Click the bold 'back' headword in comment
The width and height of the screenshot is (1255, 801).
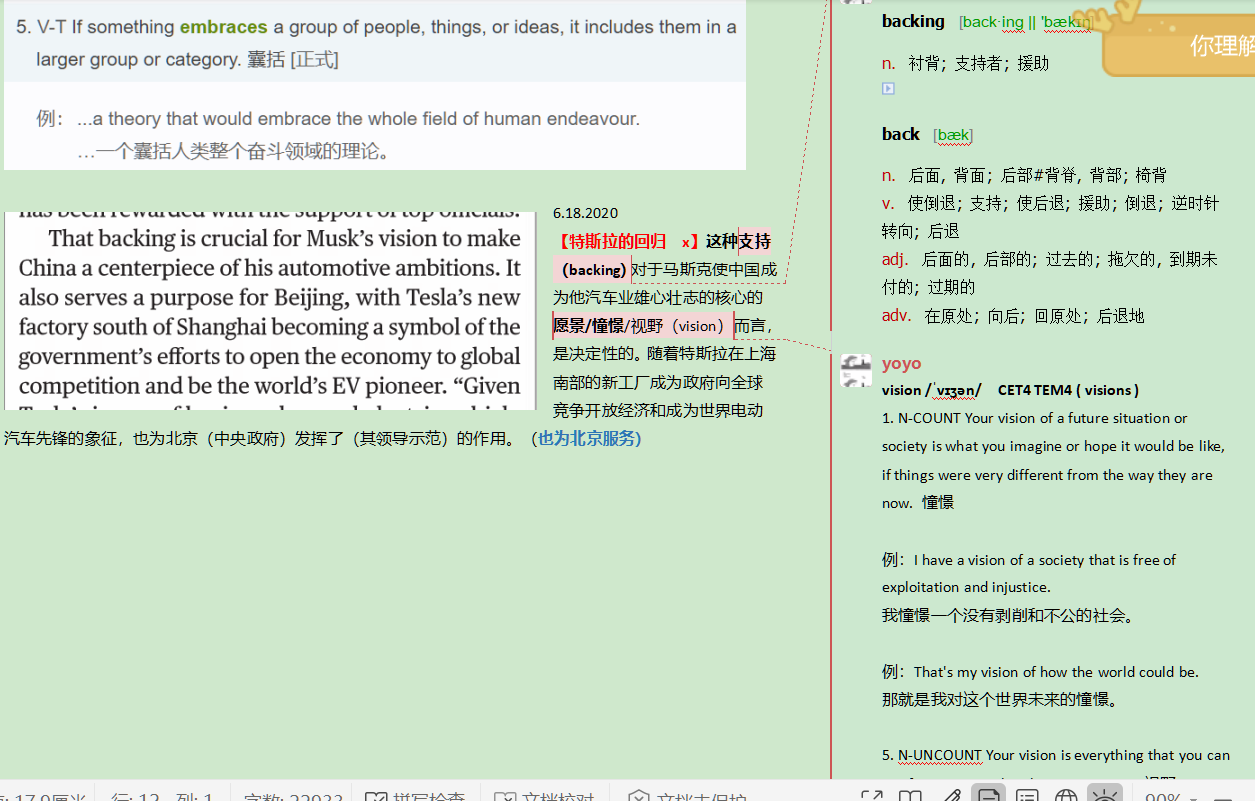(900, 134)
